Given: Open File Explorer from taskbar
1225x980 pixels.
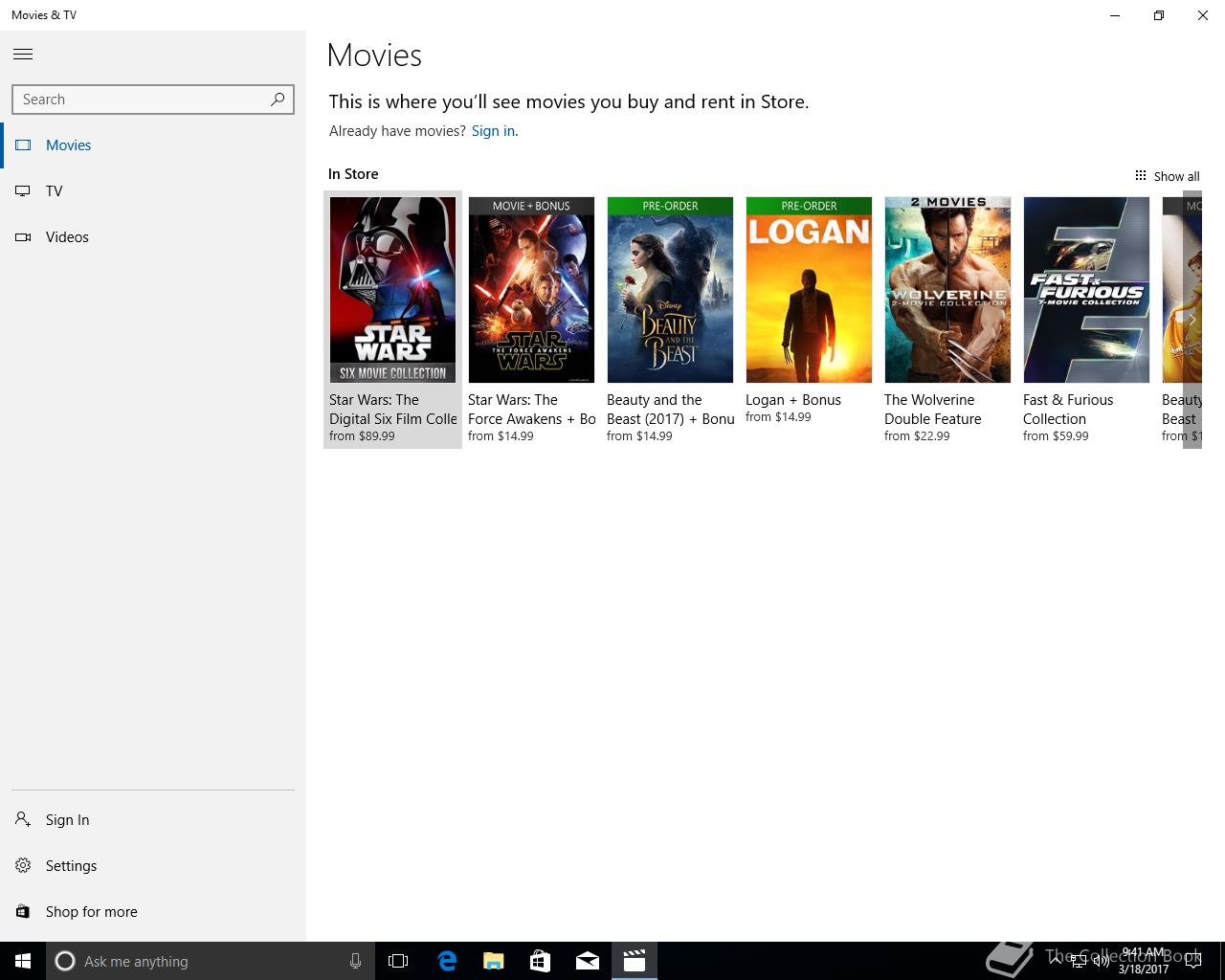Looking at the screenshot, I should tap(494, 961).
